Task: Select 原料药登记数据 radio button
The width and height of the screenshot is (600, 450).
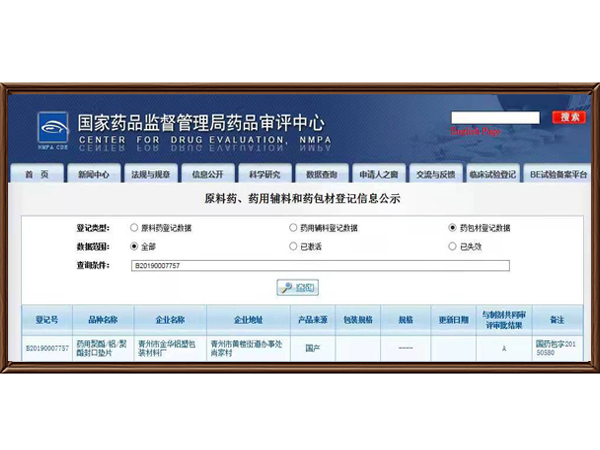Action: (134, 228)
